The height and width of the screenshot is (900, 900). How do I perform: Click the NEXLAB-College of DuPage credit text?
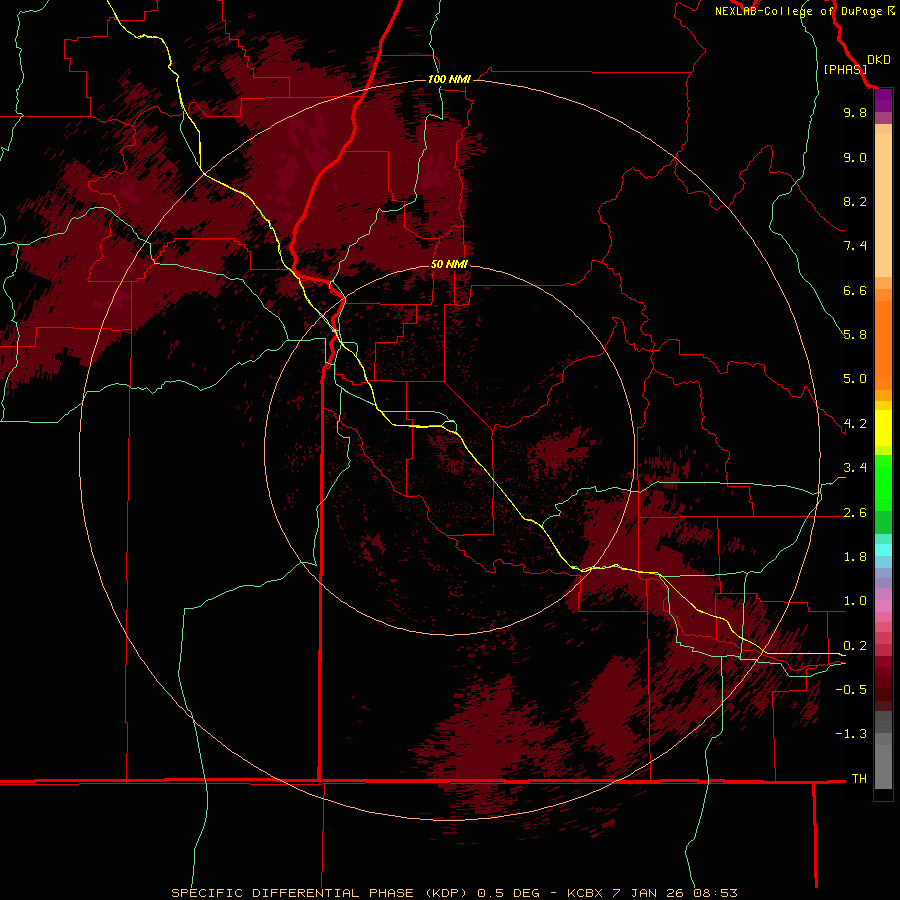pos(798,11)
